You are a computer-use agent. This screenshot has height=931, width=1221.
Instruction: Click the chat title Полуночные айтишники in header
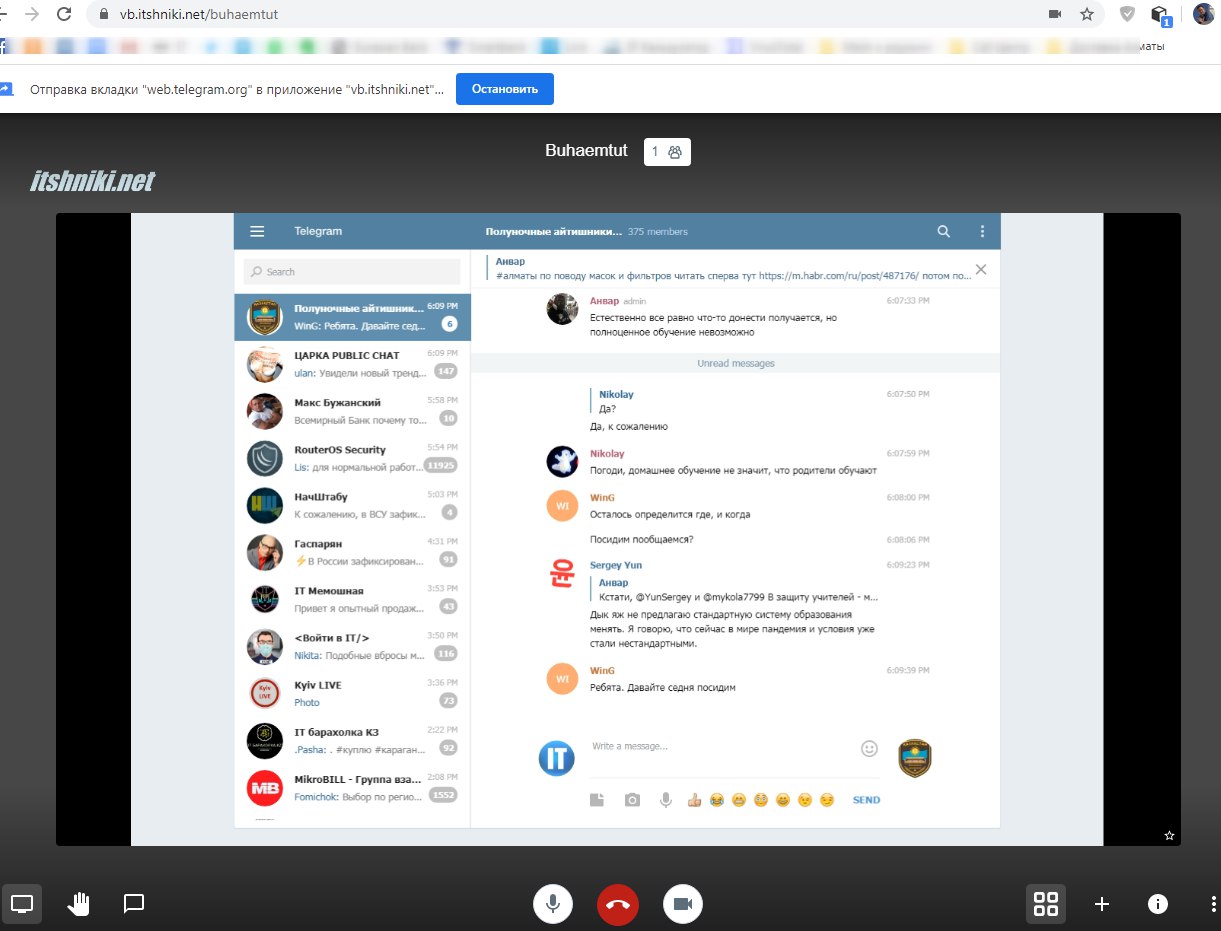click(553, 232)
